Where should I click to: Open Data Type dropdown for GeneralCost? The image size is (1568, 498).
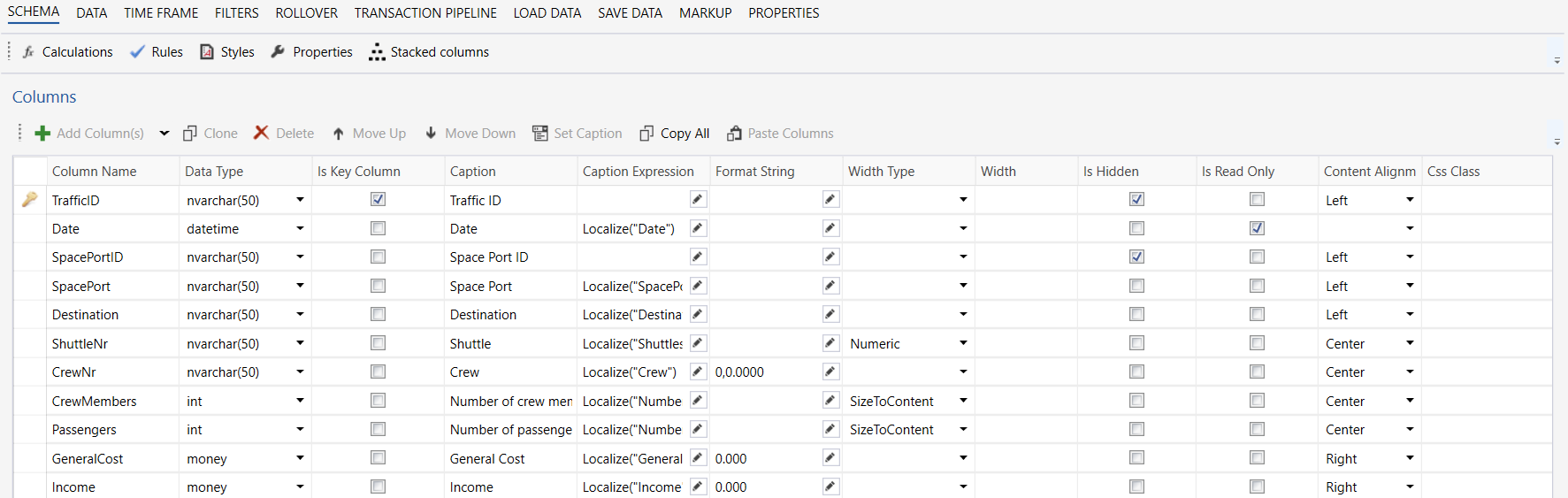point(300,458)
